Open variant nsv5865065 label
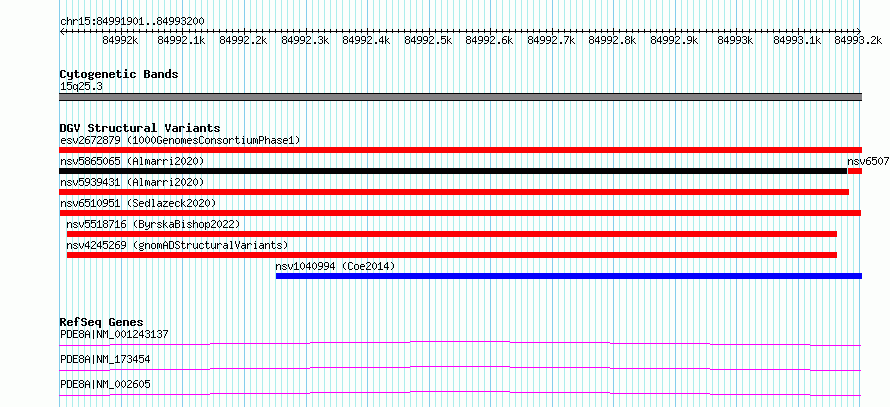Screen dimensions: 890x407 (132, 162)
